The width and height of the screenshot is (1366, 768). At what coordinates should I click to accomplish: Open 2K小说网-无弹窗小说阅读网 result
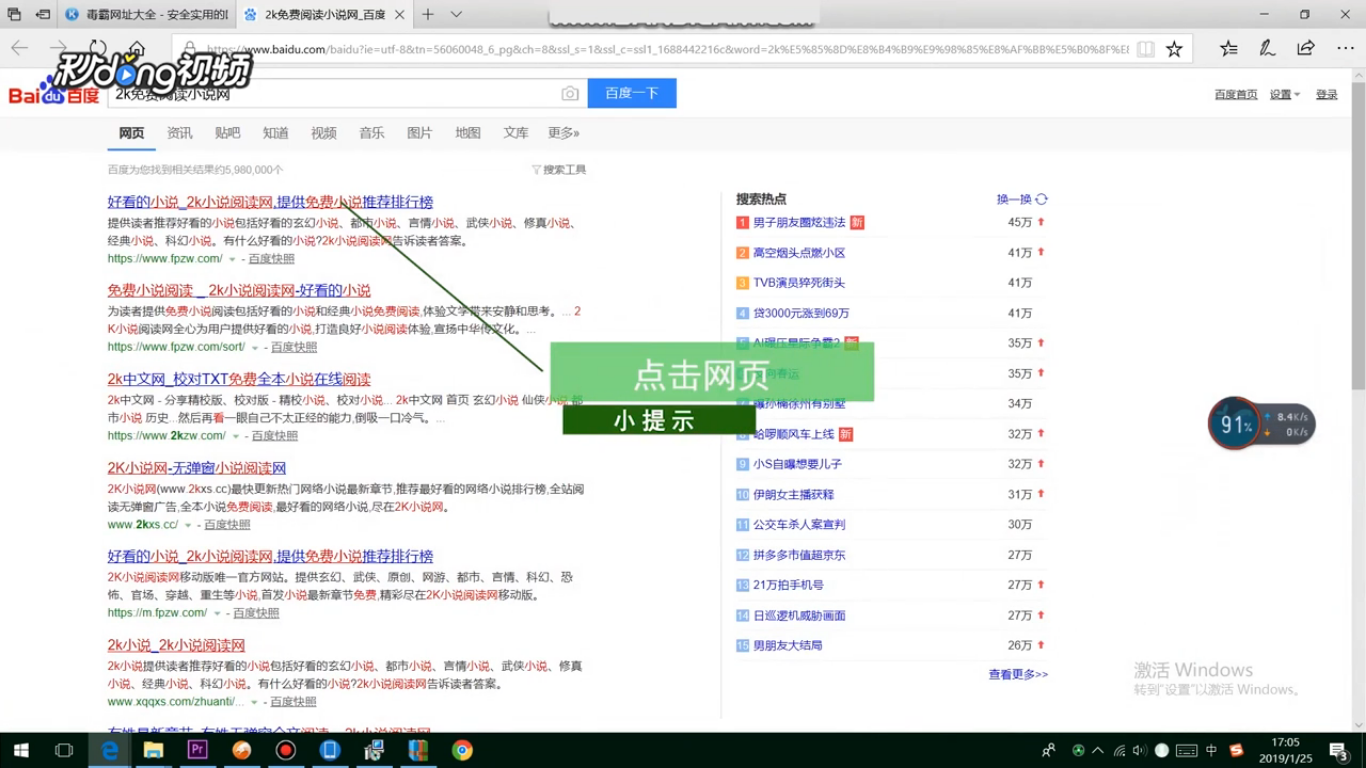(197, 468)
